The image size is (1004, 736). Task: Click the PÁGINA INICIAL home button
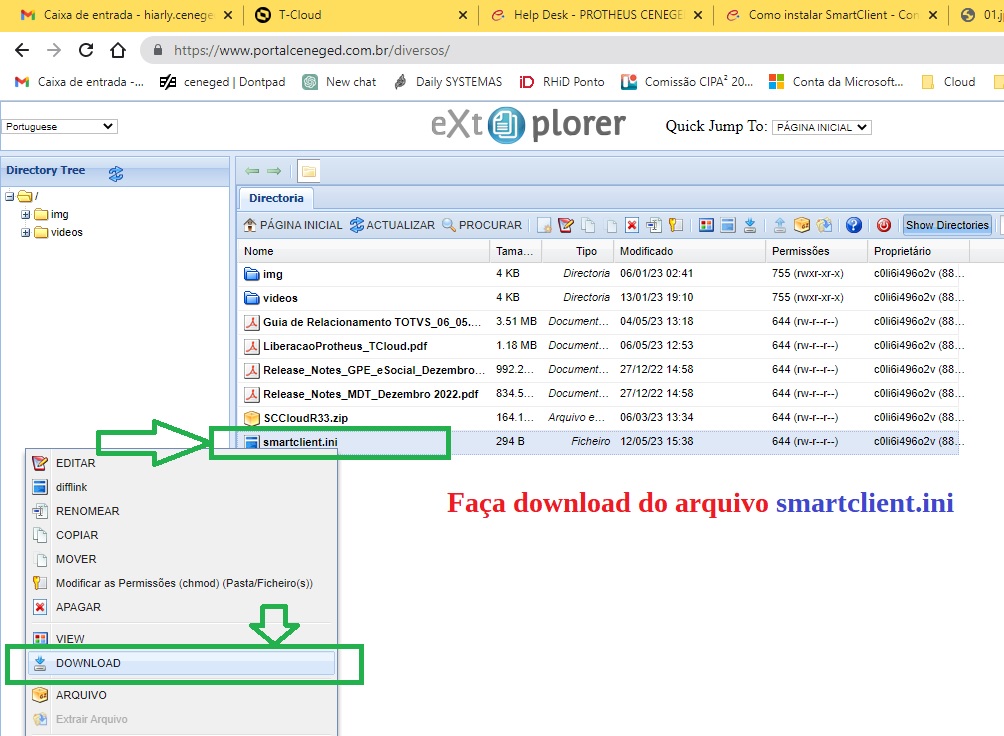pos(293,225)
